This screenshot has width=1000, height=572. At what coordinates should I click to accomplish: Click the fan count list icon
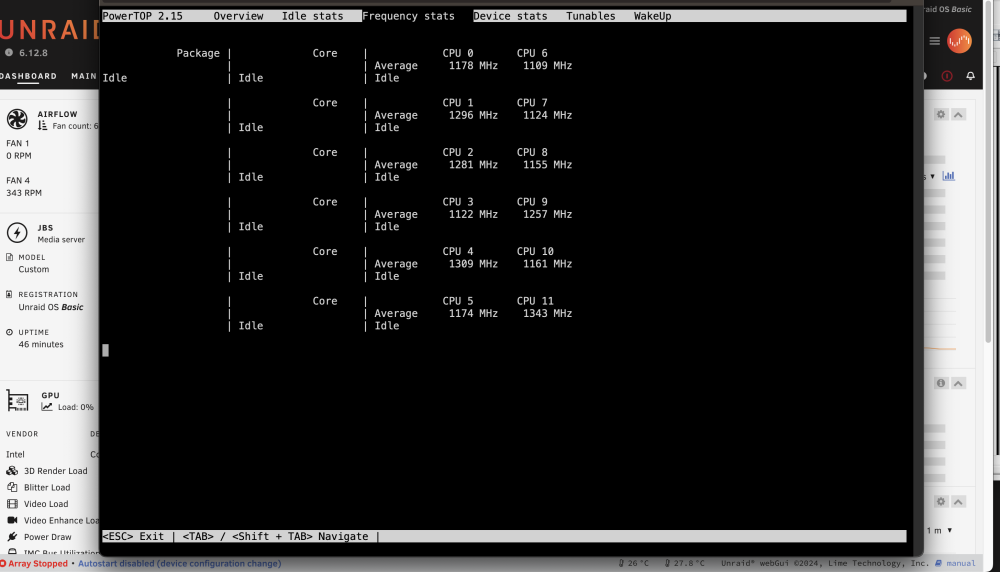point(43,126)
